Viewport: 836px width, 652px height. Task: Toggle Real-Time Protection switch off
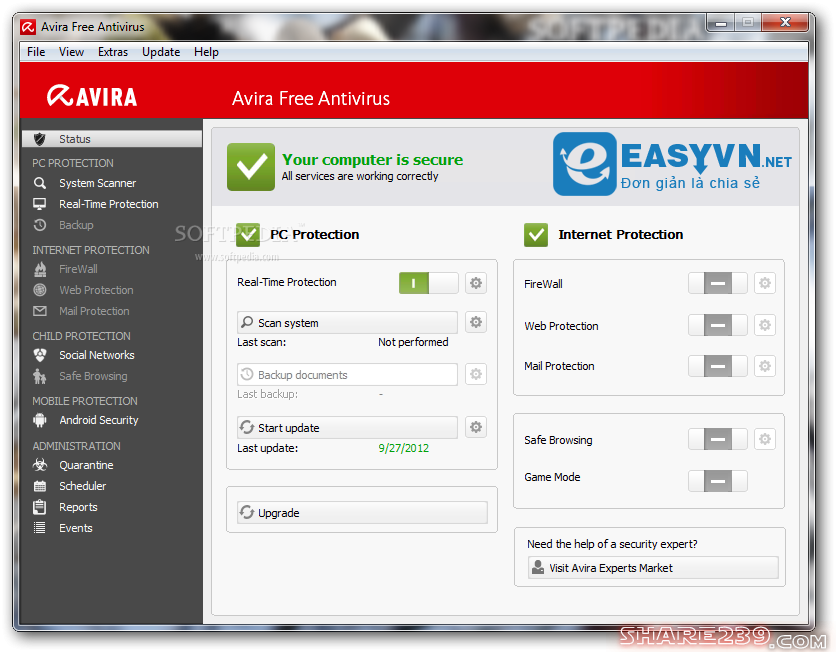[429, 283]
